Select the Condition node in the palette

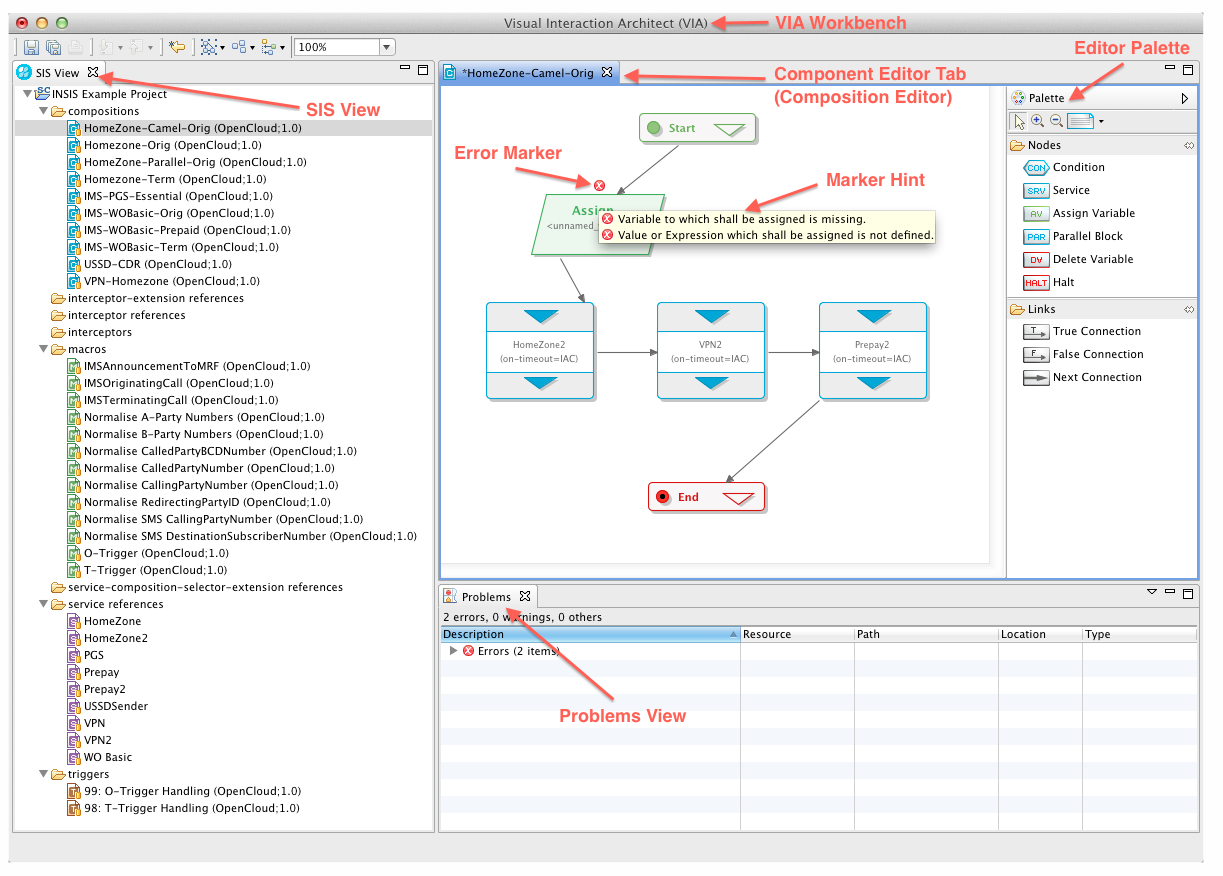[1077, 168]
